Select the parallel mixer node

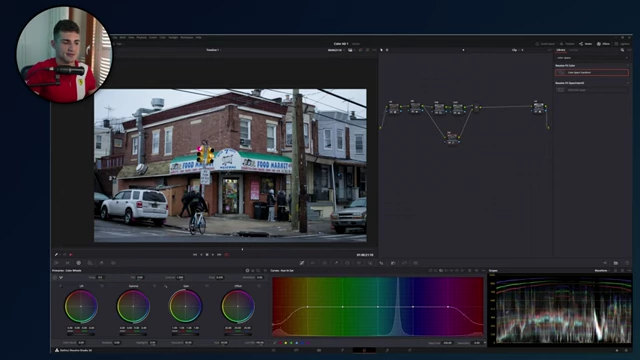coord(476,108)
